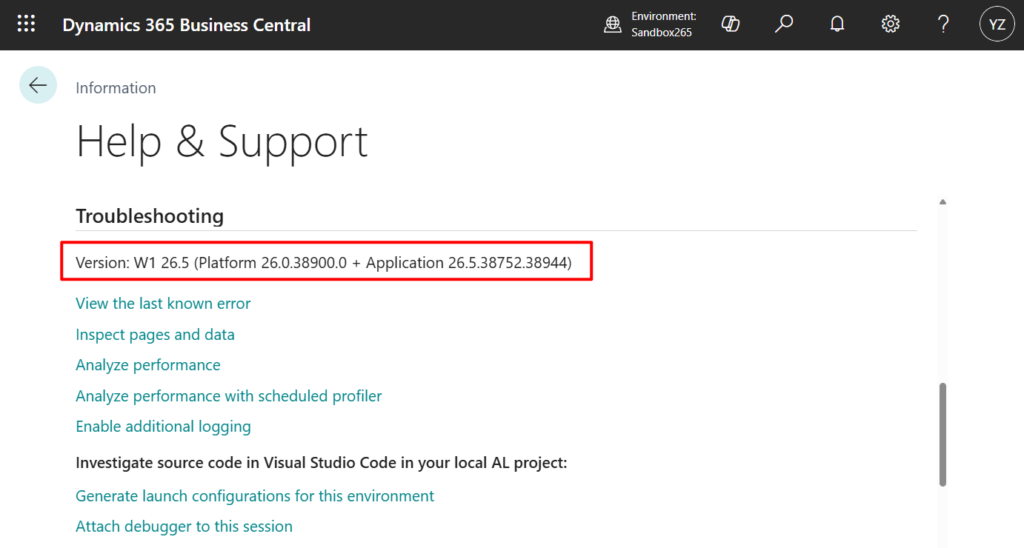Click Enable additional logging link
This screenshot has height=548, width=1024.
click(163, 426)
